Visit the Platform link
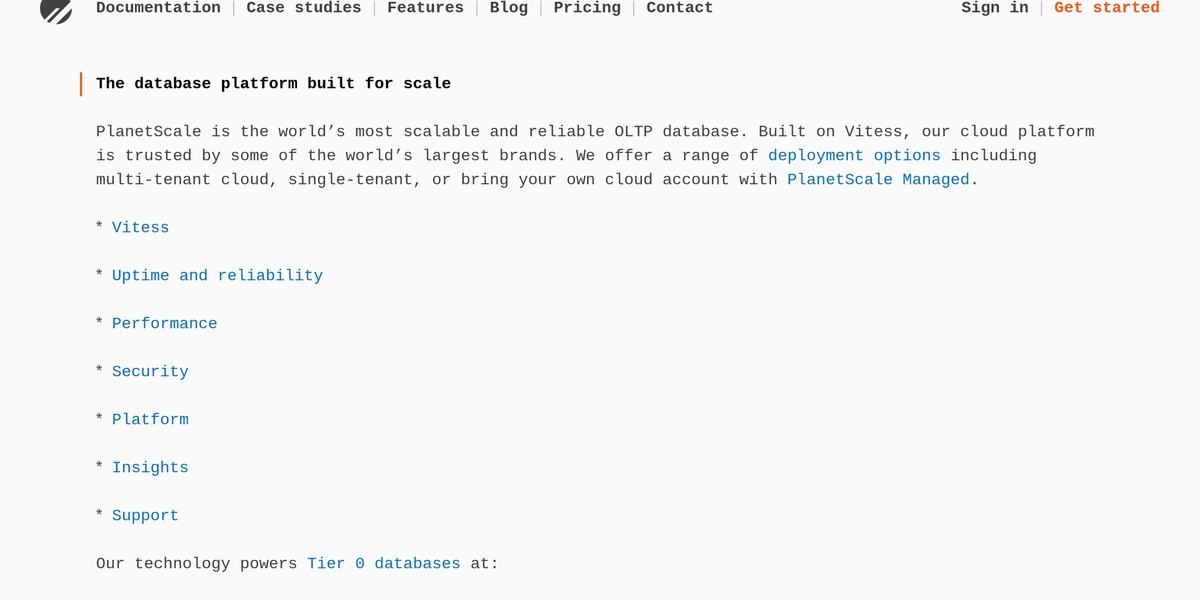Image resolution: width=1200 pixels, height=600 pixels. [x=150, y=419]
